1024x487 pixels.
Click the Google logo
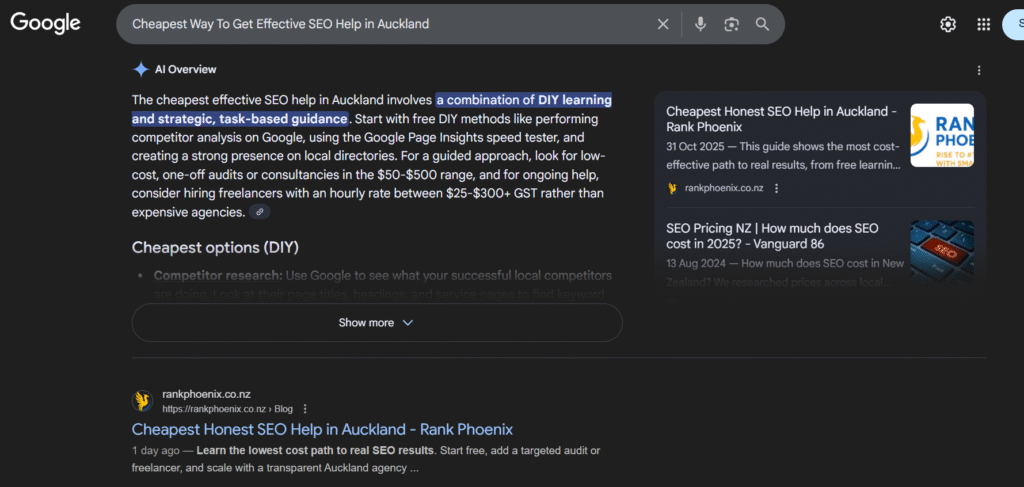(x=45, y=23)
